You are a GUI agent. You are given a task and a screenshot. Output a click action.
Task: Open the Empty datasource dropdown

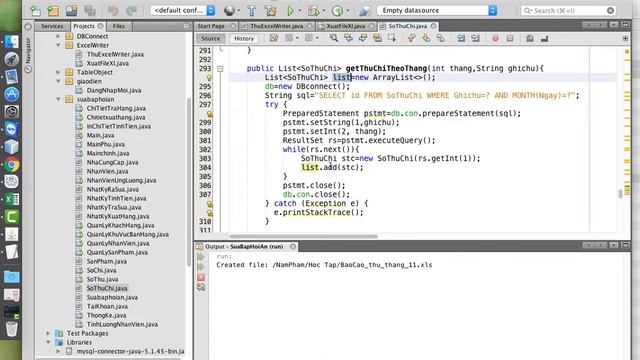click(x=437, y=10)
